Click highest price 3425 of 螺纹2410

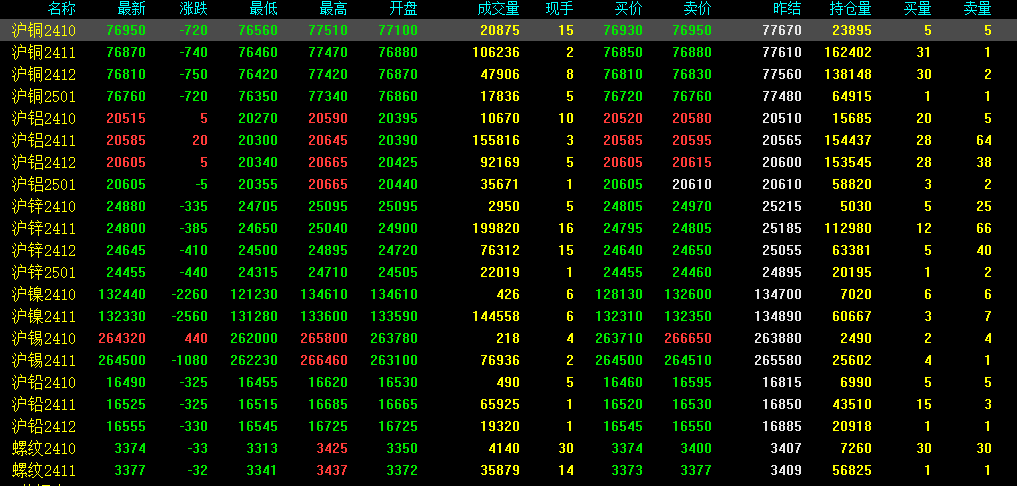[x=331, y=449]
